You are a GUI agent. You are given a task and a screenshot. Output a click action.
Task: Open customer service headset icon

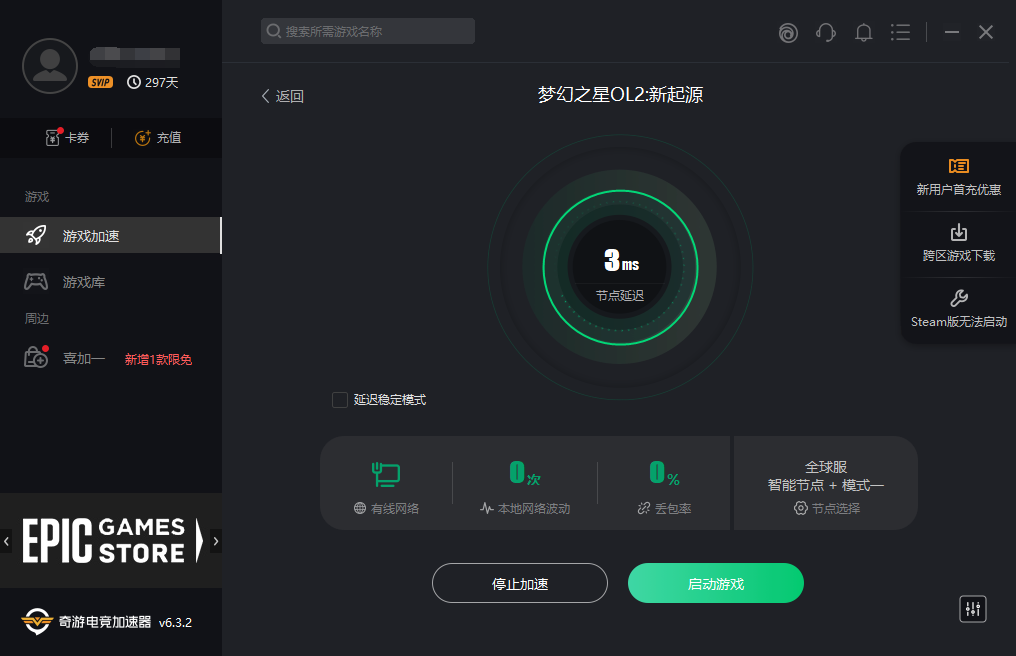tap(826, 32)
